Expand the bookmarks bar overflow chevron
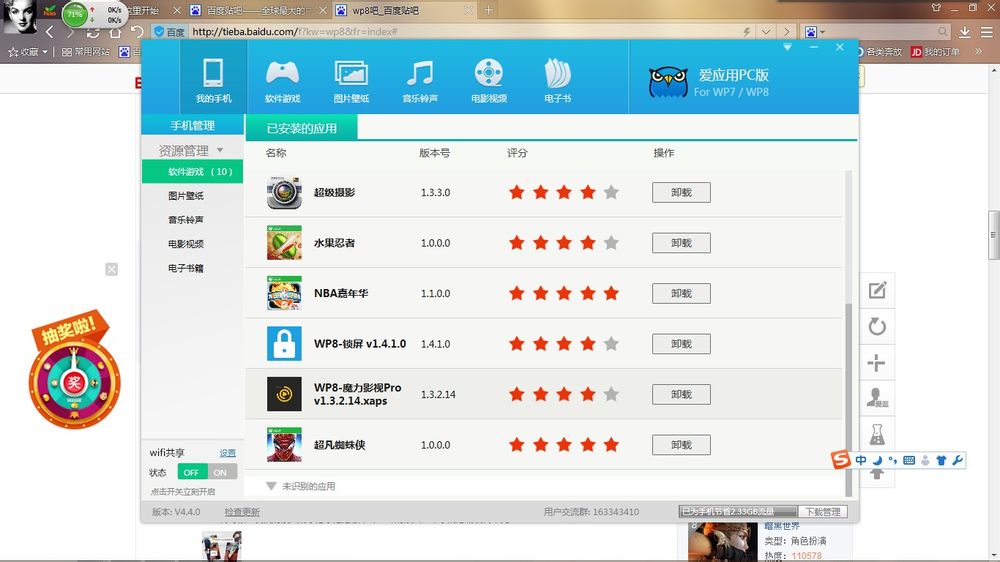Image resolution: width=1000 pixels, height=562 pixels. (x=978, y=52)
